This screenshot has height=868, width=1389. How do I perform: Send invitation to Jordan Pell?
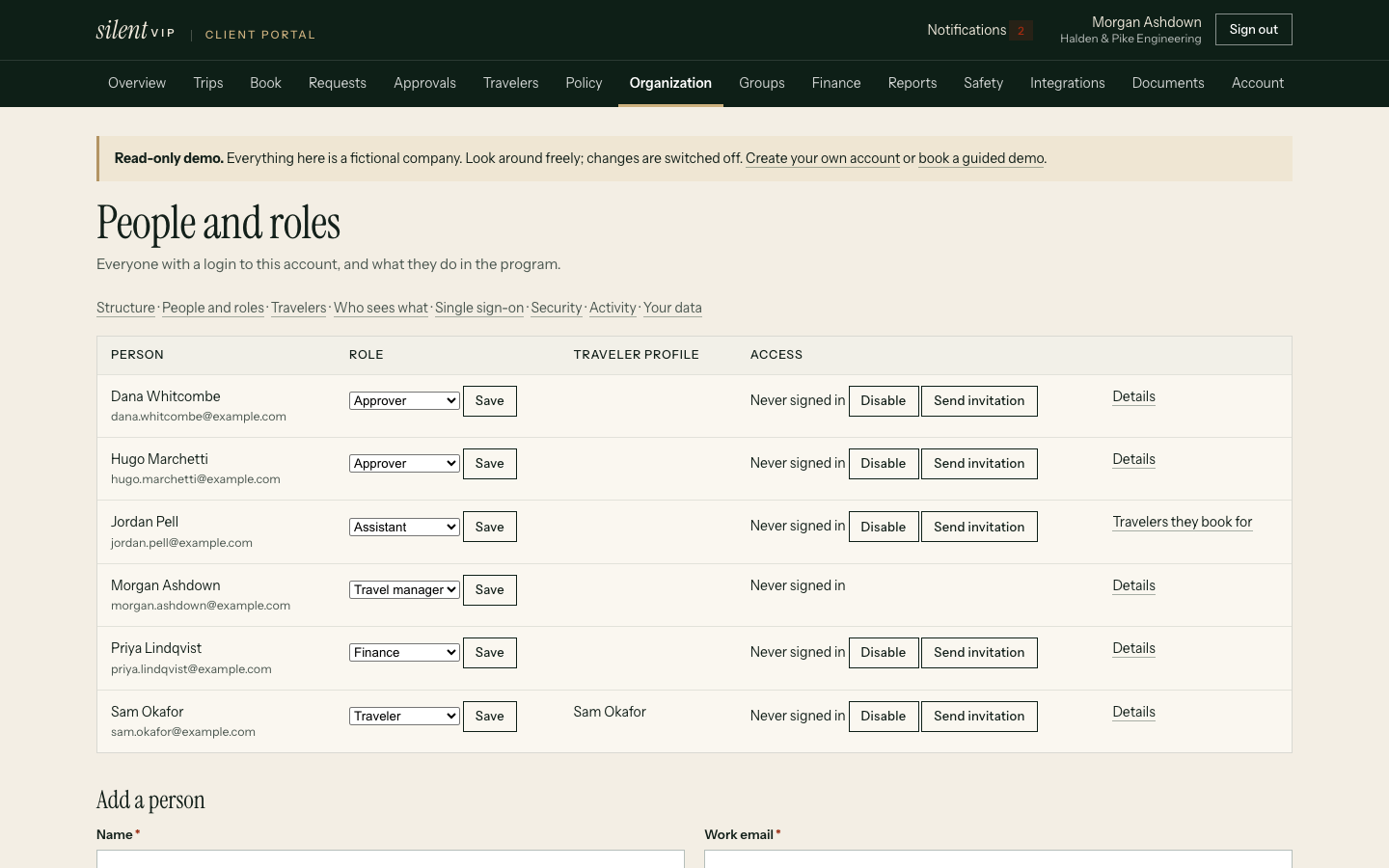[979, 527]
